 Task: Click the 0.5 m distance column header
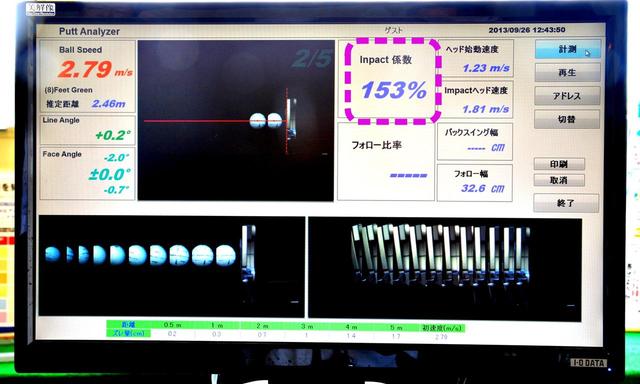[173, 325]
